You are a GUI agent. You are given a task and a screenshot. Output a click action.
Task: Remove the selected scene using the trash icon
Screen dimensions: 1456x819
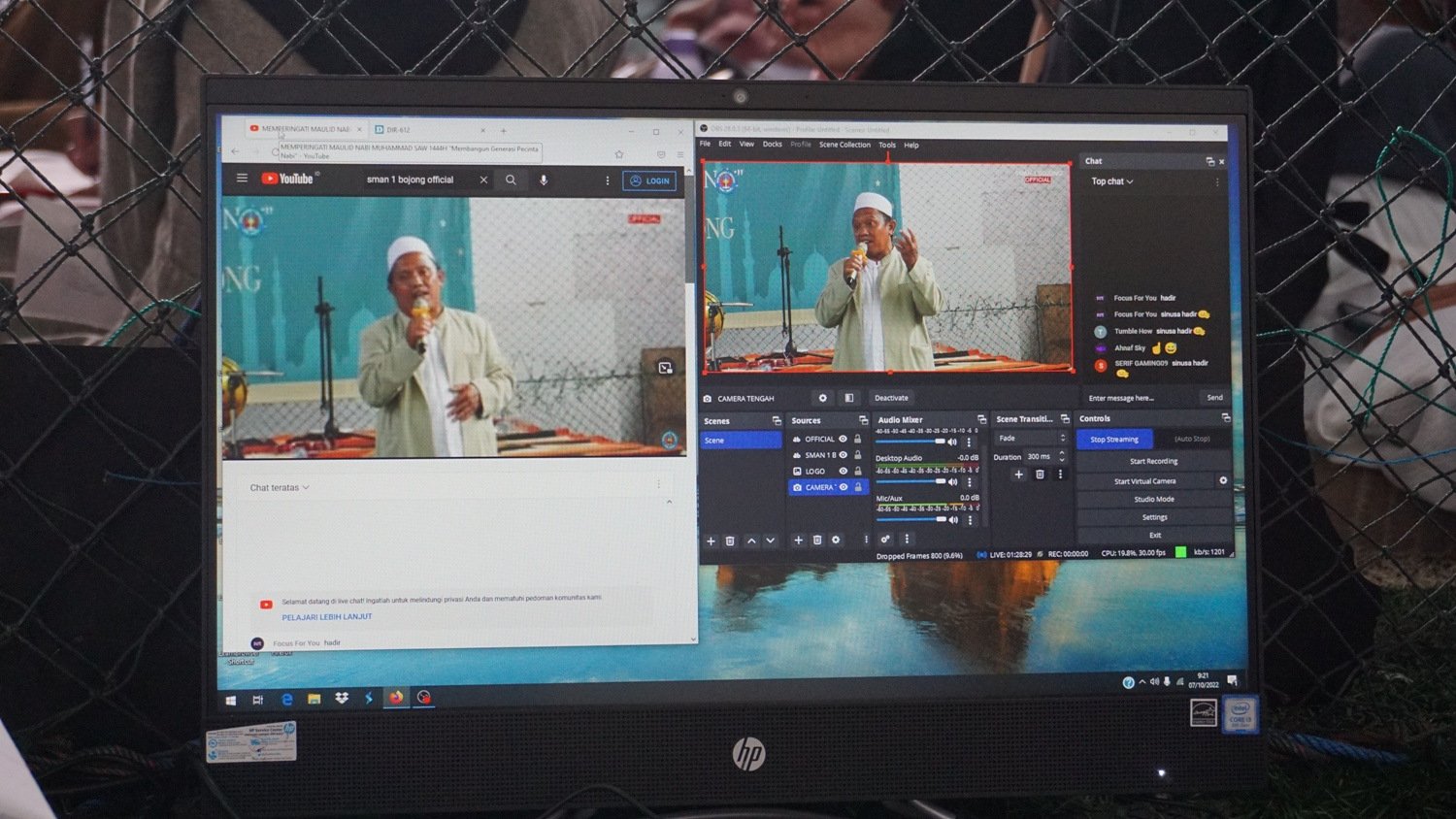(x=730, y=541)
